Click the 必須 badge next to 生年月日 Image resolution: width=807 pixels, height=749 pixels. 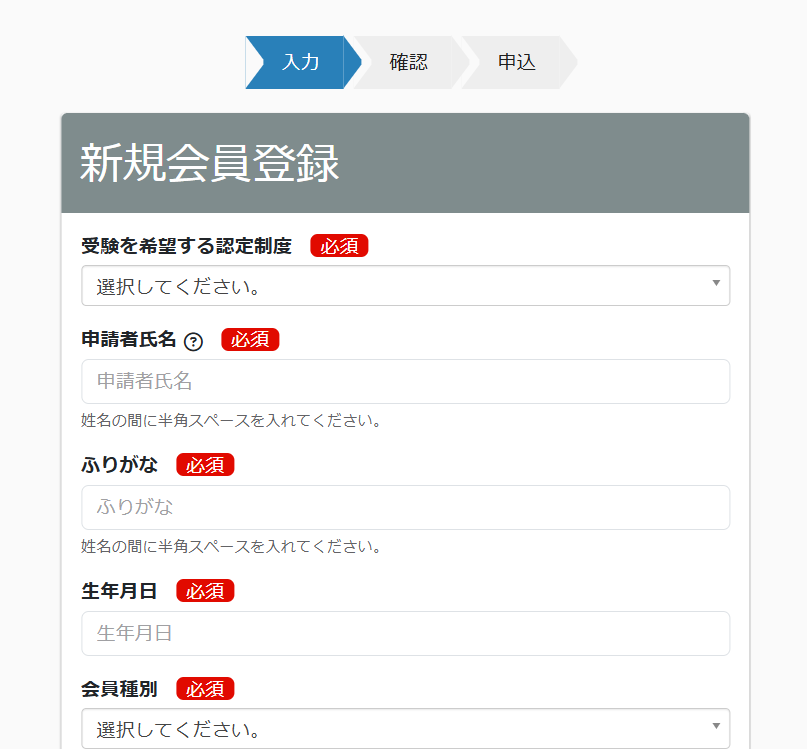click(x=205, y=591)
